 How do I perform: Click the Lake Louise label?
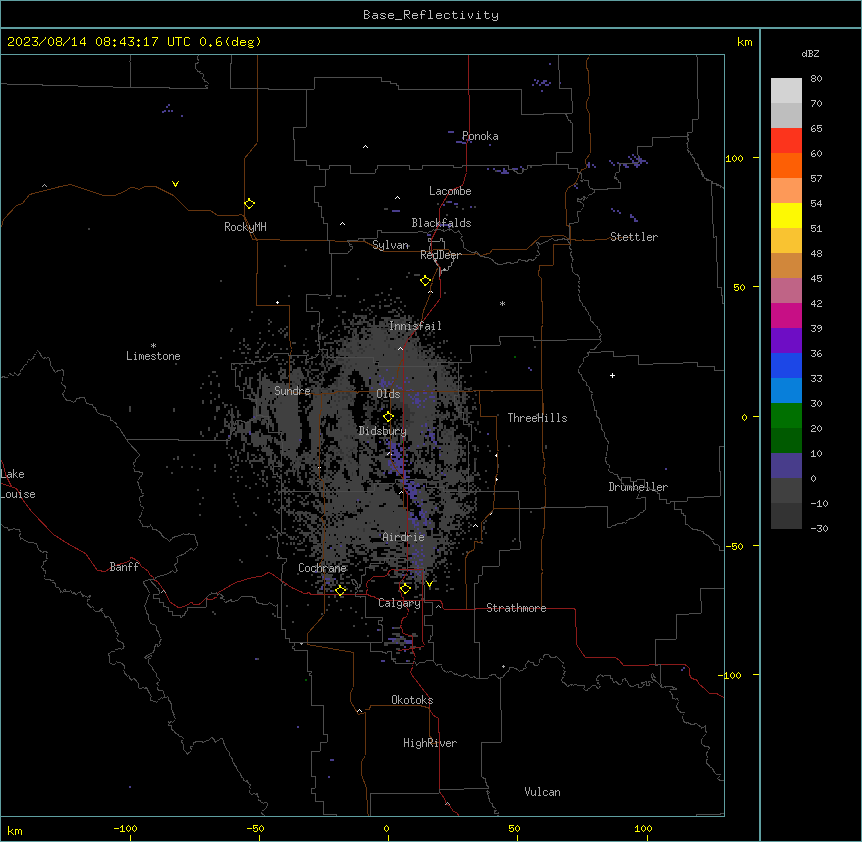tap(18, 484)
